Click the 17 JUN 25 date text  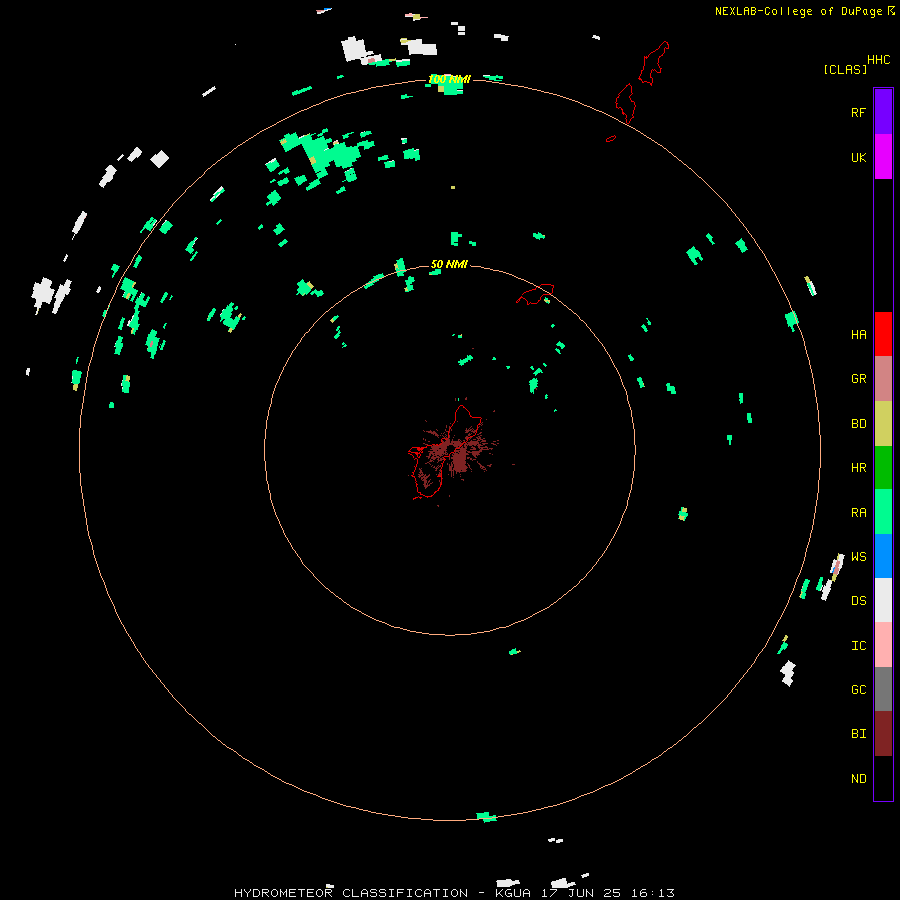[x=581, y=893]
